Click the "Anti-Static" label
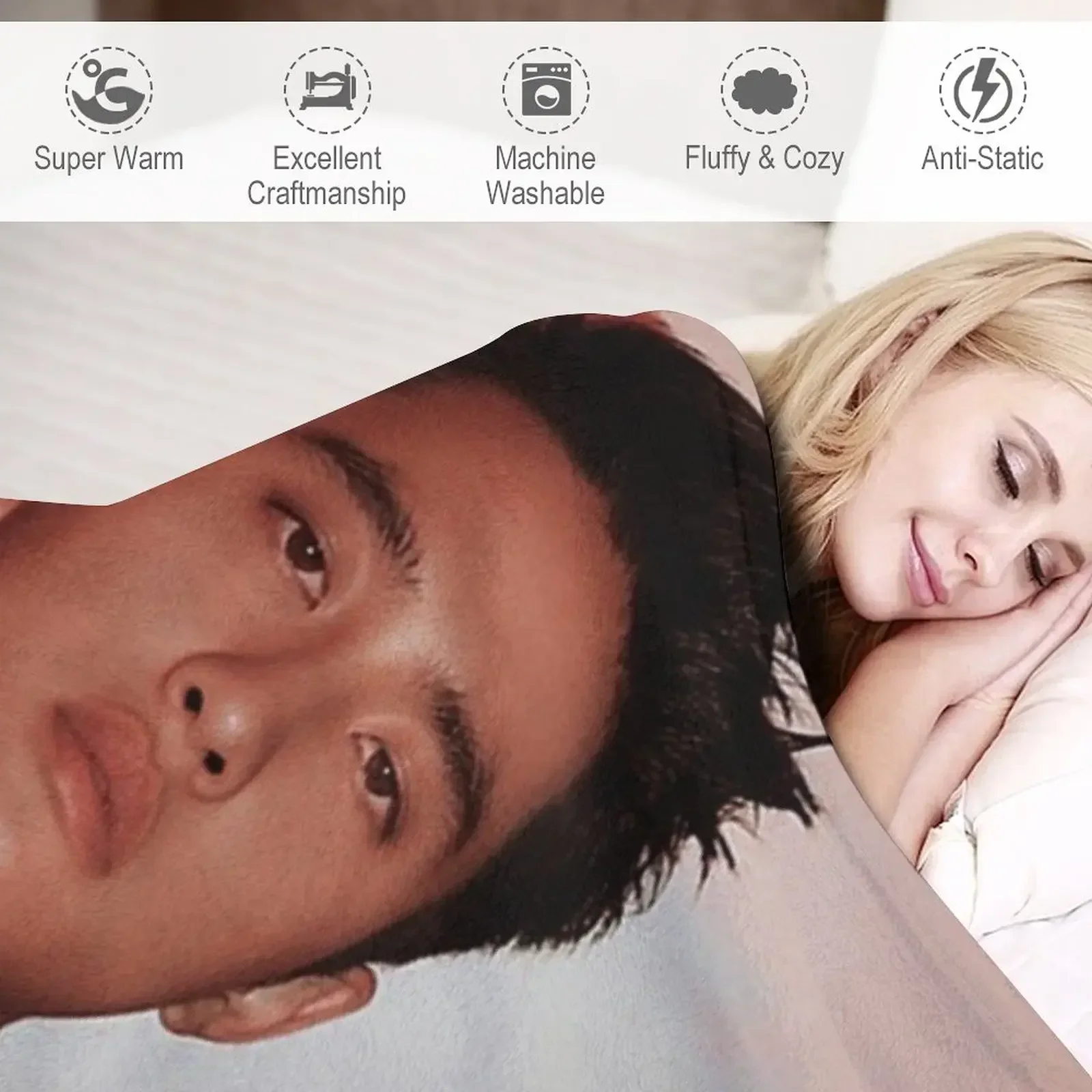Viewport: 1092px width, 1092px height. click(983, 159)
